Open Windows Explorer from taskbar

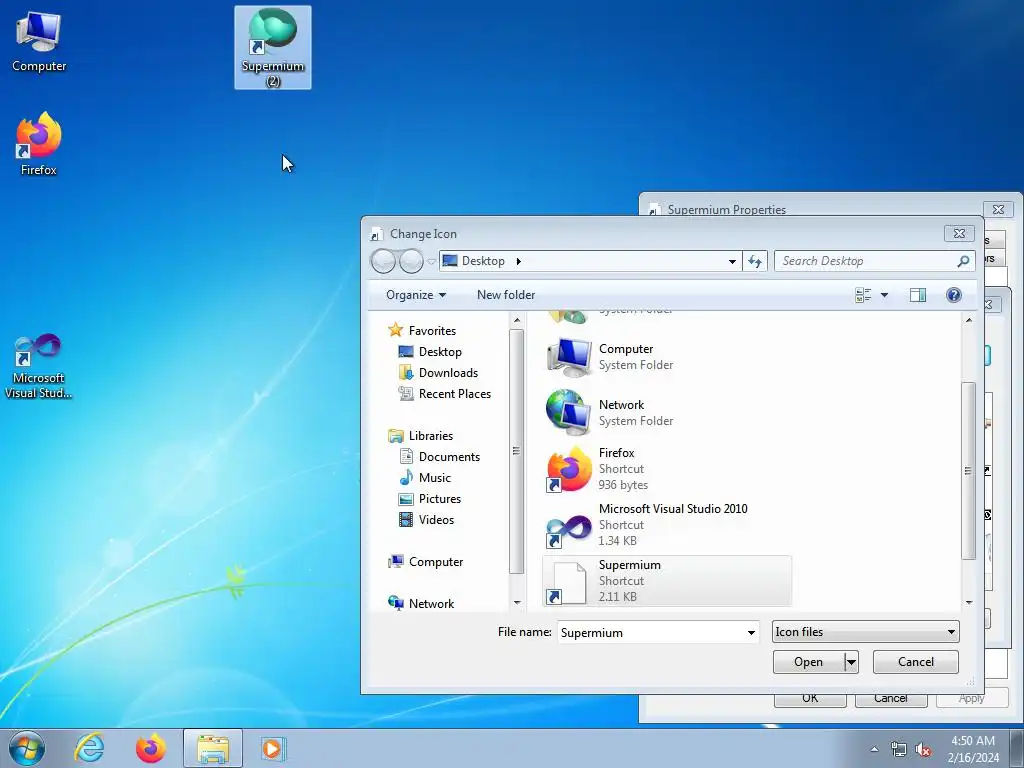point(213,748)
